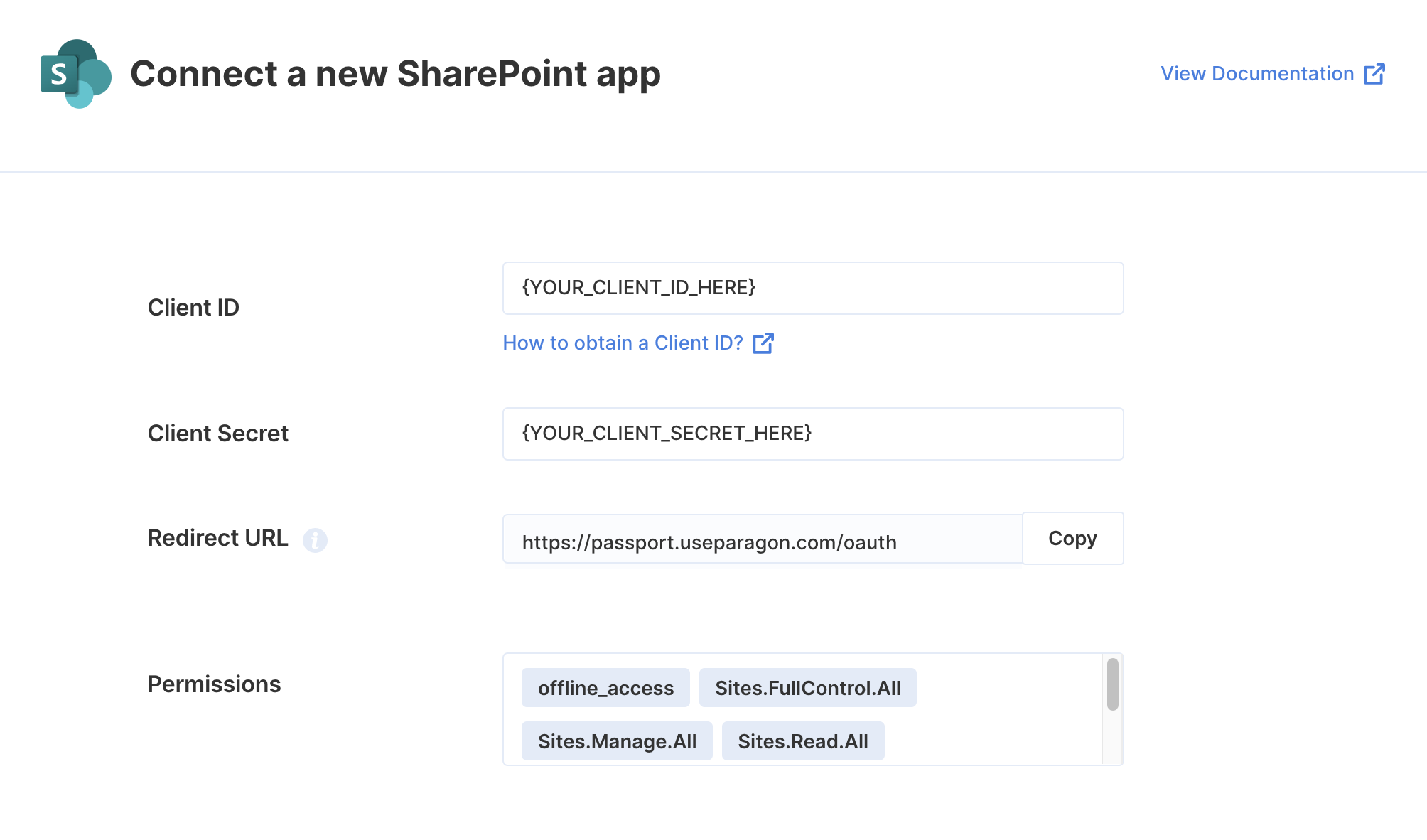This screenshot has width=1427, height=840.
Task: Select the Redirect URL text field
Action: [x=763, y=539]
